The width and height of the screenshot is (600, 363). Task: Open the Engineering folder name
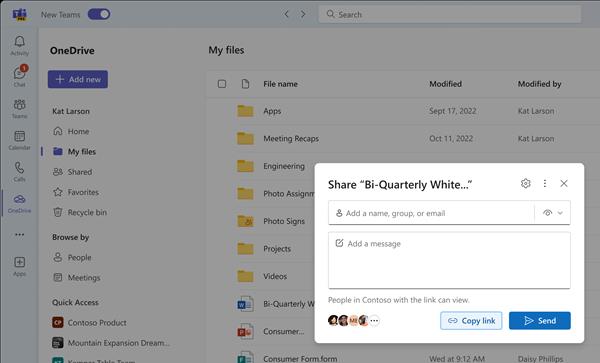point(284,166)
